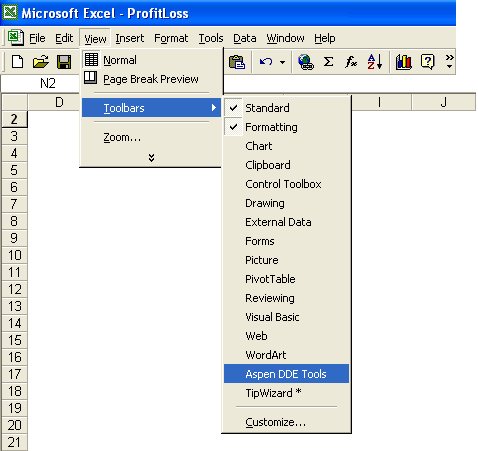Screen dimensions: 478x451
Task: Enable the WordArt toolbar
Action: (x=286, y=355)
